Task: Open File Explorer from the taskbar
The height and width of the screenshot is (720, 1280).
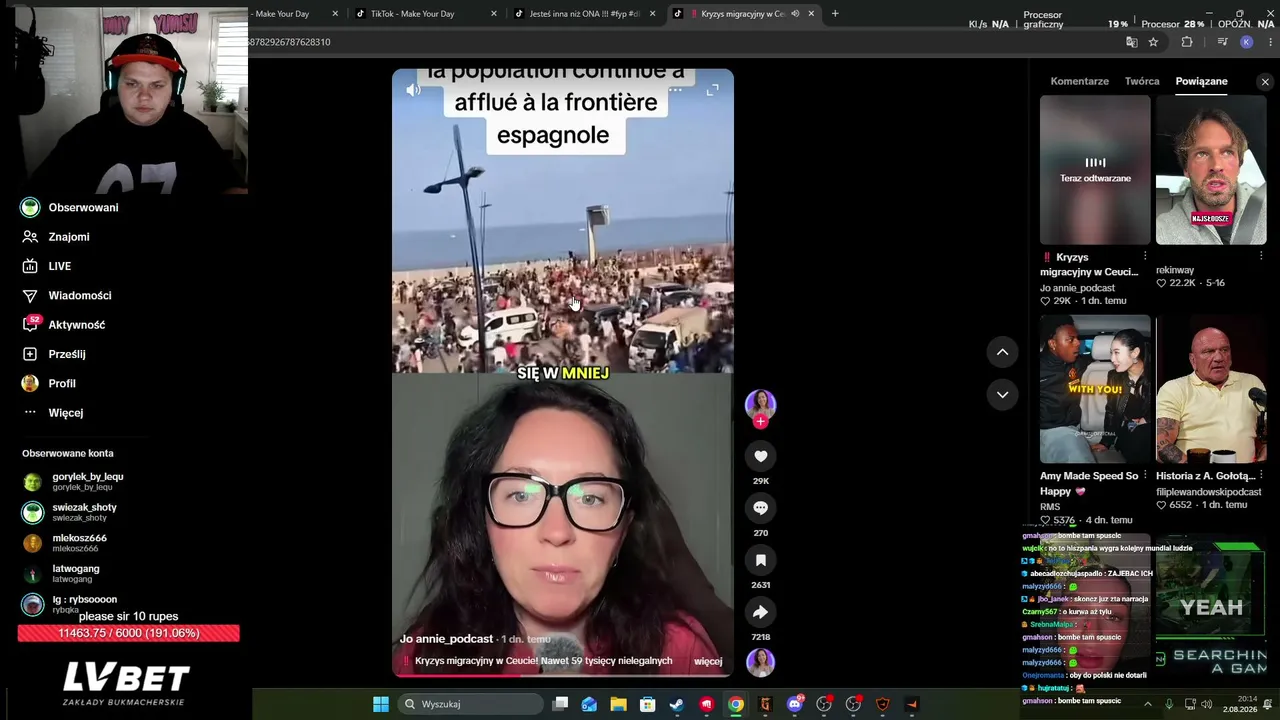Action: [x=618, y=704]
